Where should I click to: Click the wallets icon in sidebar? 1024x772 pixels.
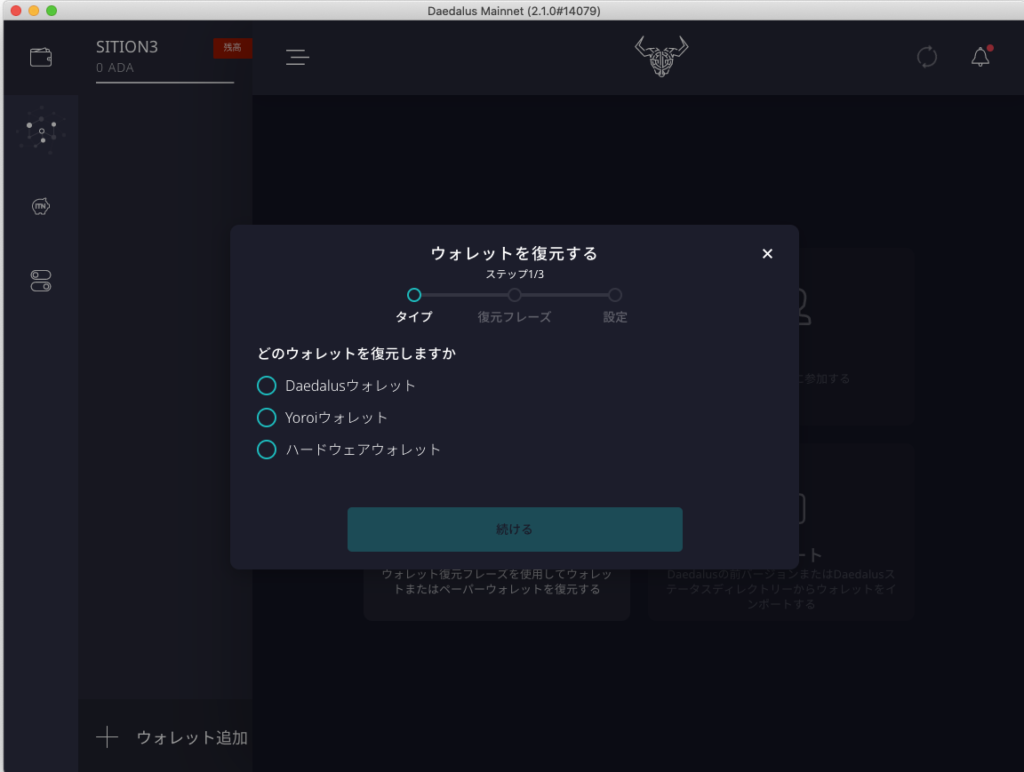41,57
